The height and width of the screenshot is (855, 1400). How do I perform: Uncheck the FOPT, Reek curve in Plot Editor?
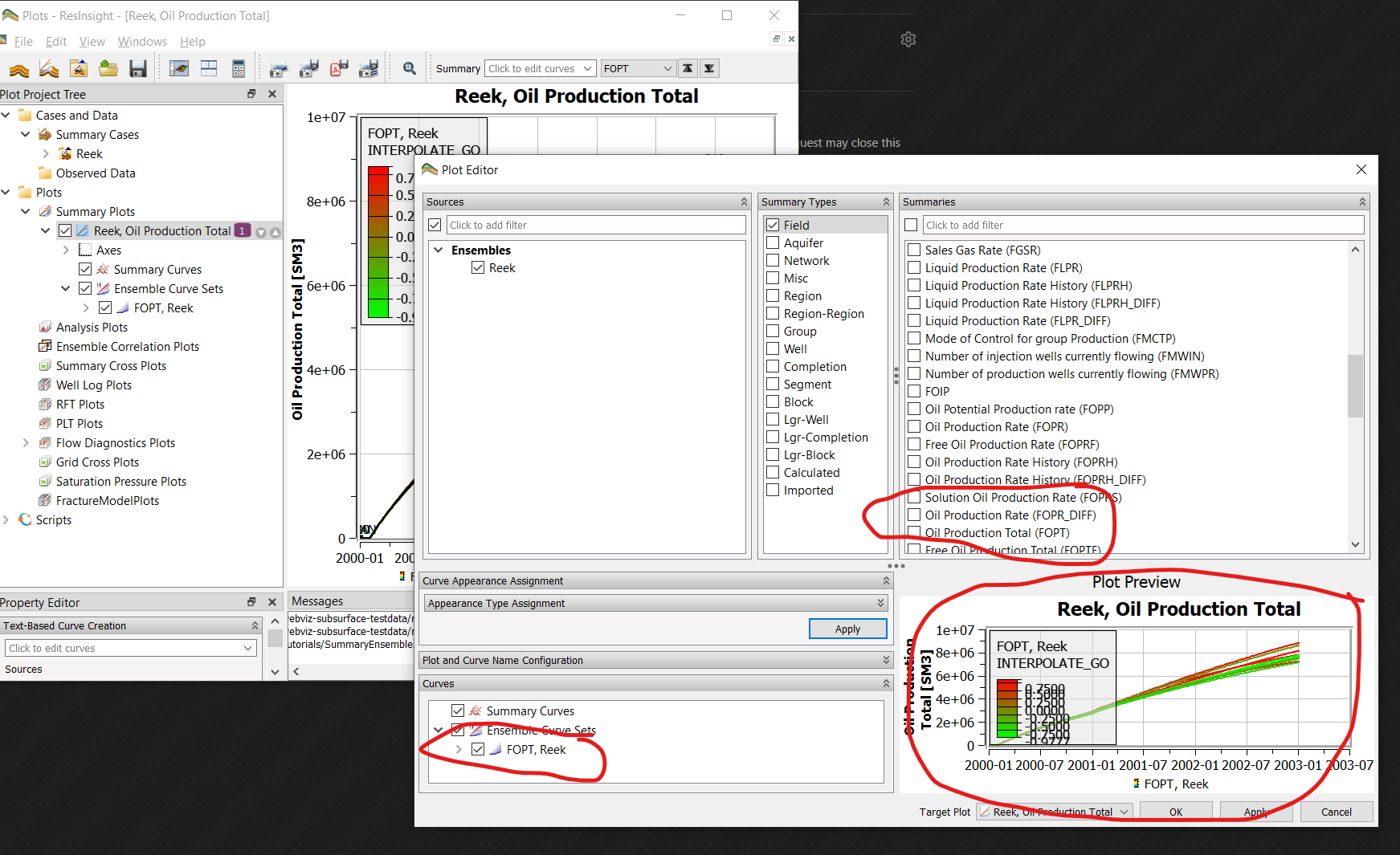(x=479, y=749)
